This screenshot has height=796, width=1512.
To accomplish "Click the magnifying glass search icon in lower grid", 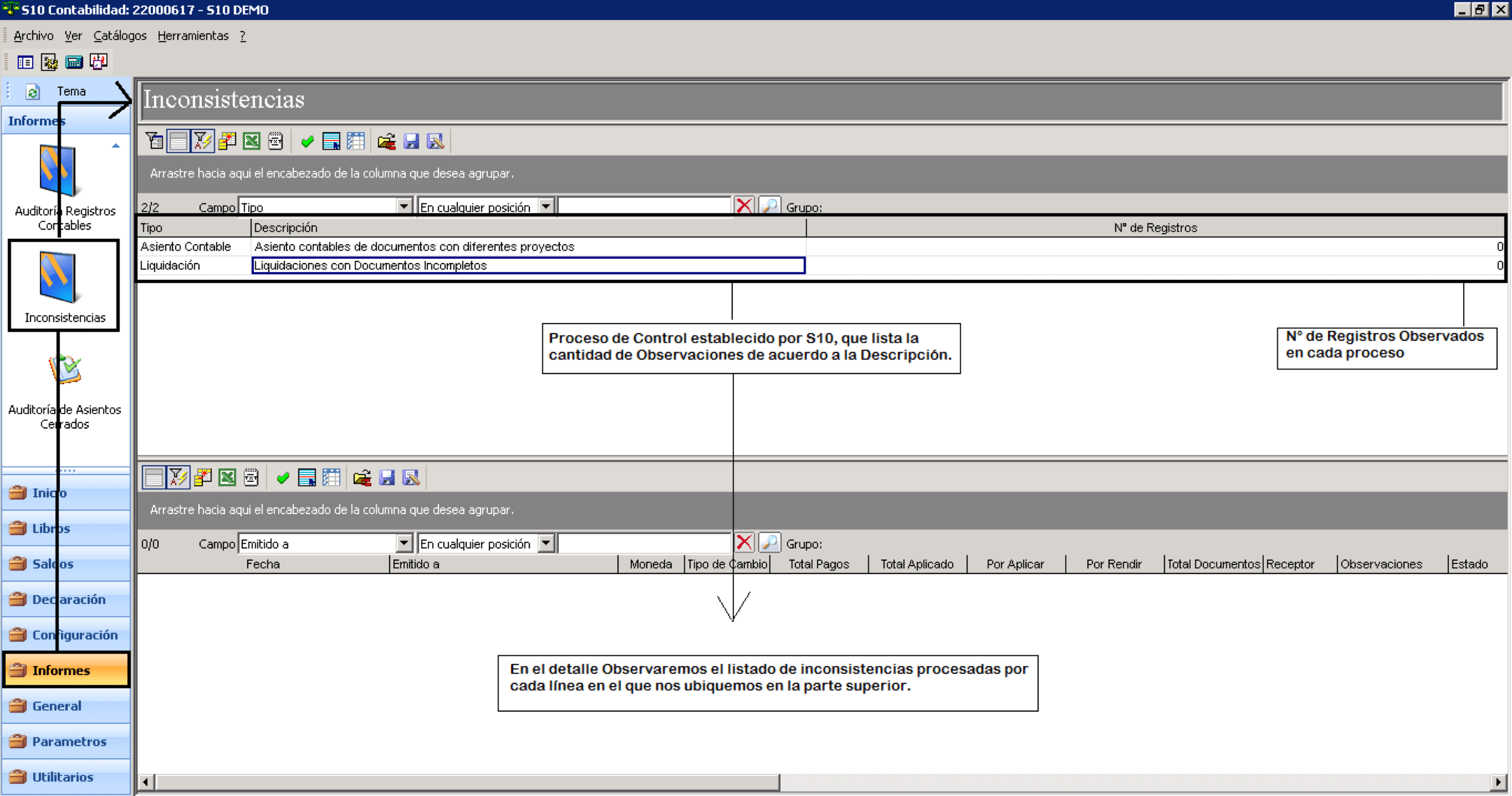I will (x=769, y=542).
